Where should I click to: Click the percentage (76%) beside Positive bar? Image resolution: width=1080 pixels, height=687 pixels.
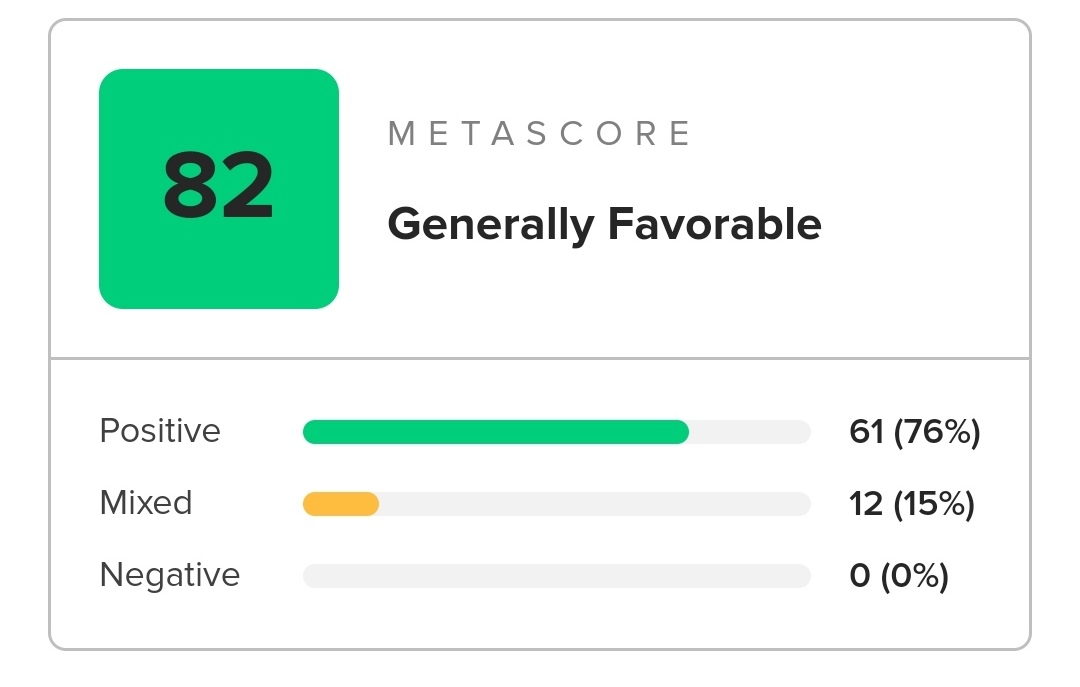(937, 432)
